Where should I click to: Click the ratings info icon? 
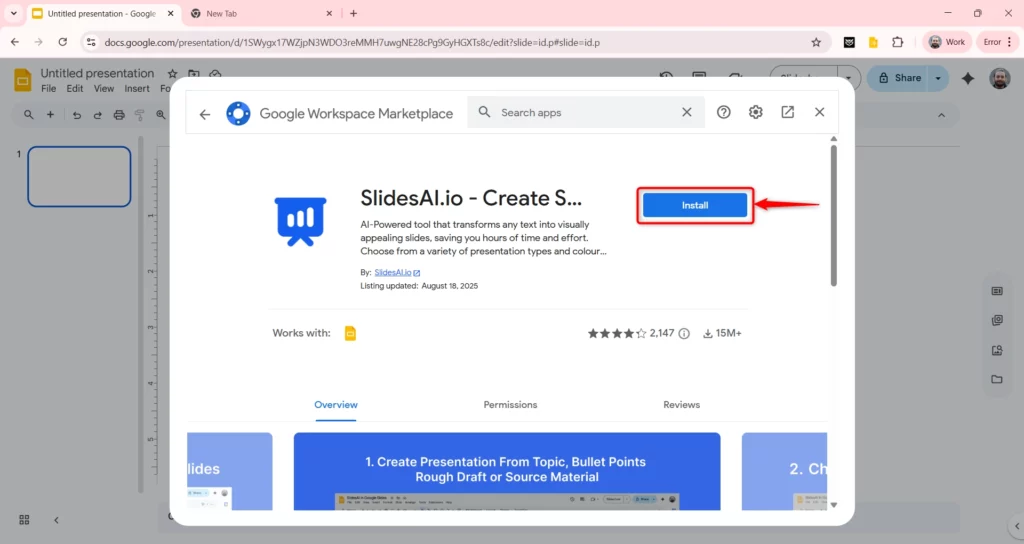[x=684, y=333]
